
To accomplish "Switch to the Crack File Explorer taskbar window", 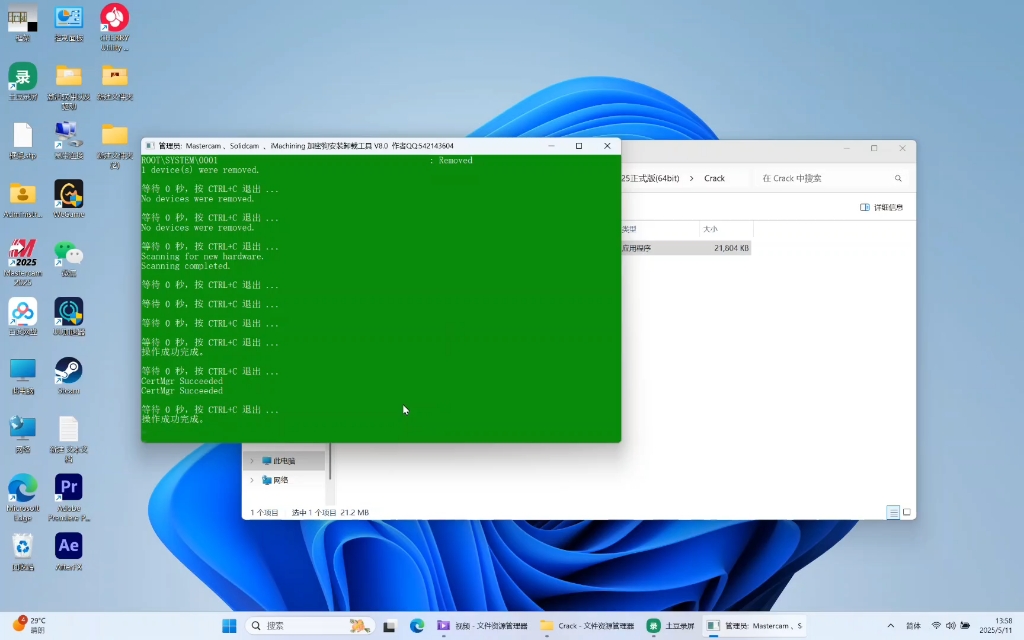I will [587, 626].
